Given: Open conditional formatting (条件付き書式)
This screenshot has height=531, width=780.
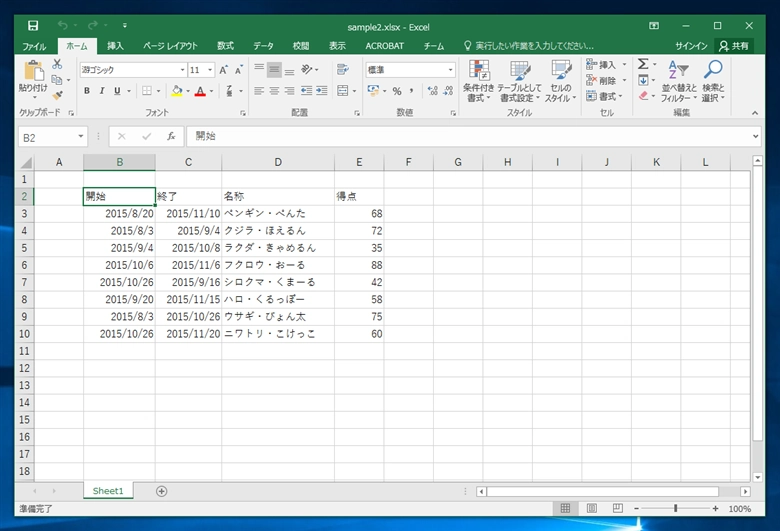Looking at the screenshot, I should click(479, 82).
